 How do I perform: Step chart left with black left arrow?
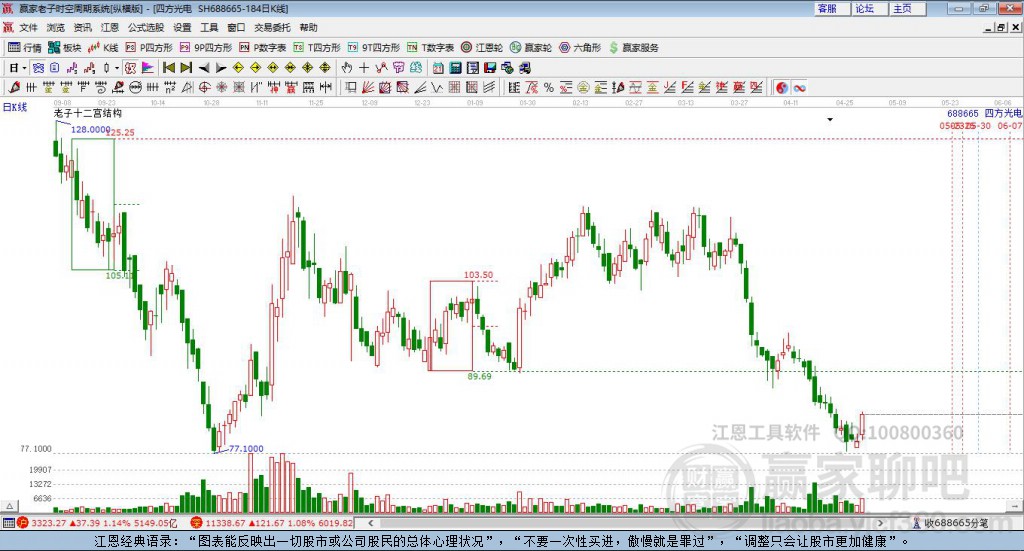(x=204, y=68)
